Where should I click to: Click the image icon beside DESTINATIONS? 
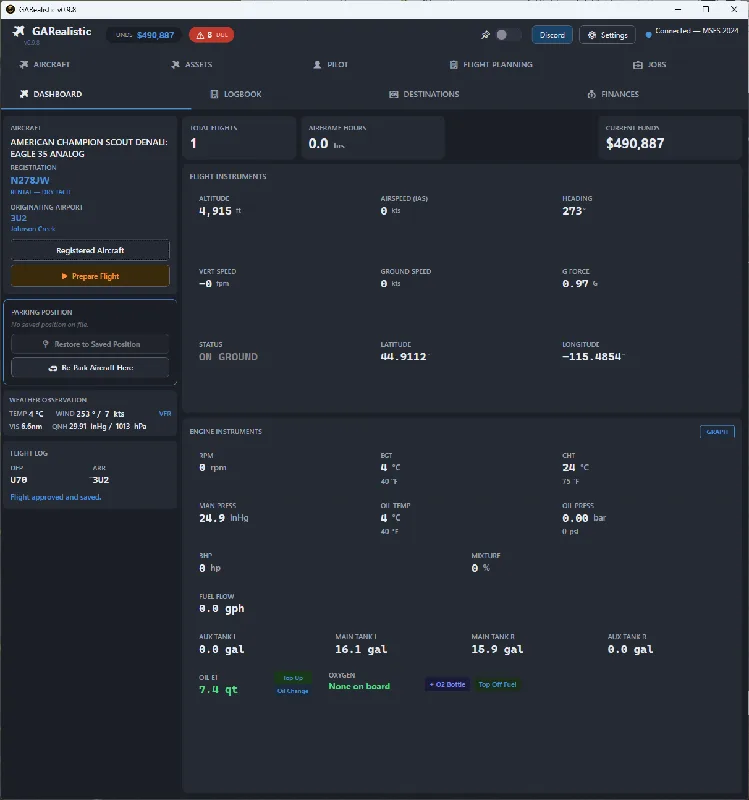(393, 94)
